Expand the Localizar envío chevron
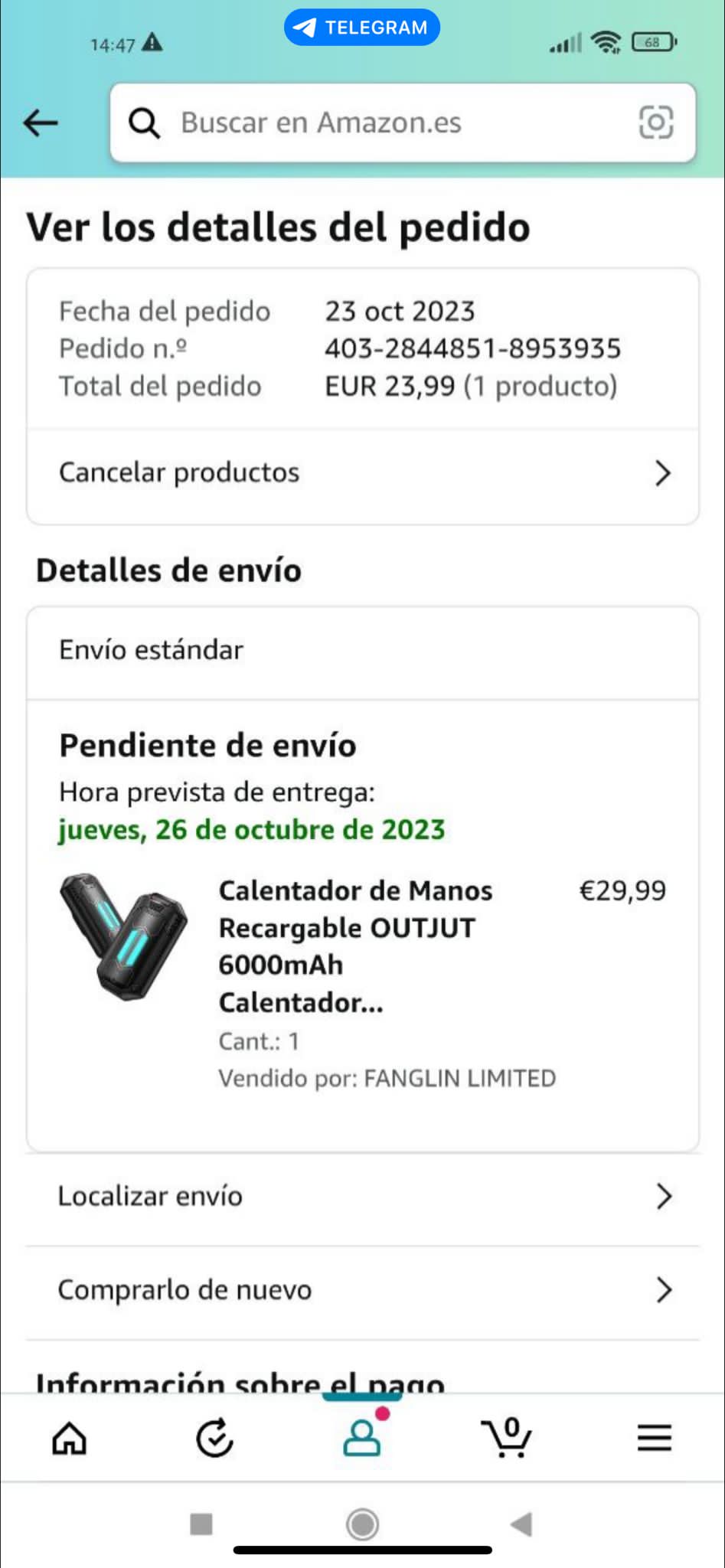725x1568 pixels. pyautogui.click(x=664, y=1196)
